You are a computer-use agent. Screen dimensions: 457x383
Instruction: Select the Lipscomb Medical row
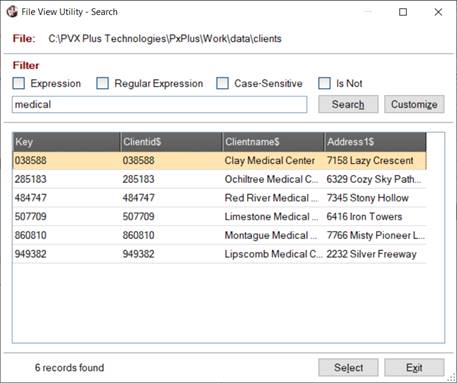coord(219,254)
